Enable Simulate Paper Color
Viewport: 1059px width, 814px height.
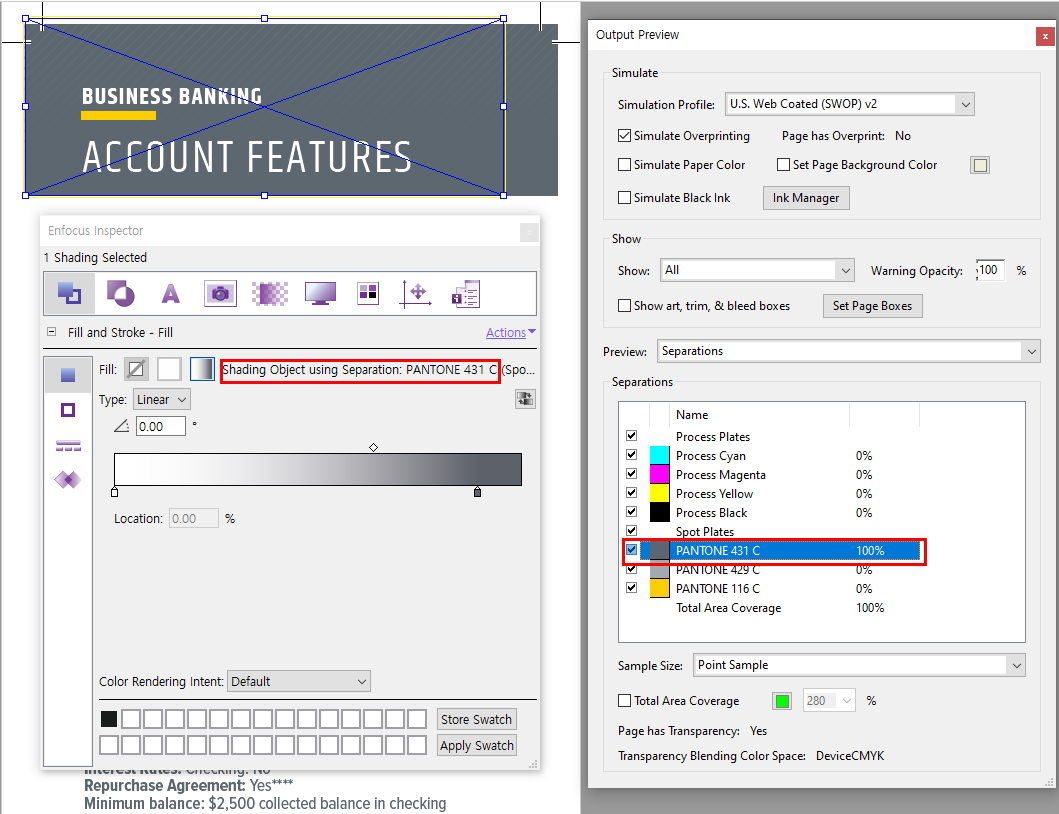(625, 165)
